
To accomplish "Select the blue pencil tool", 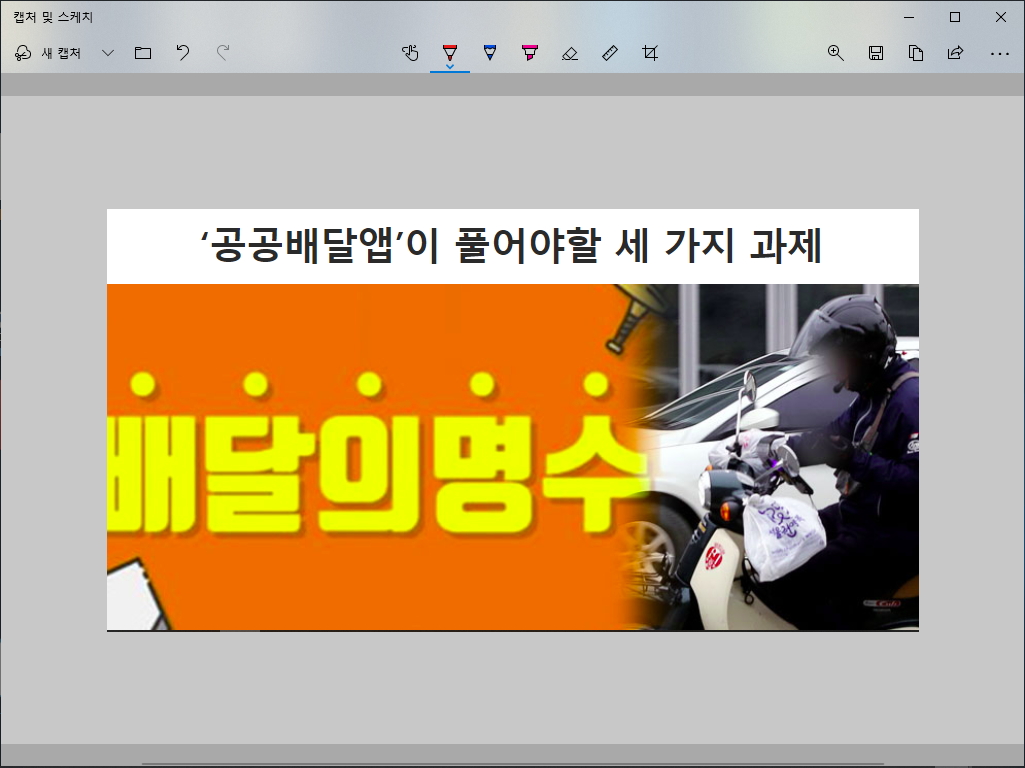I will 490,53.
